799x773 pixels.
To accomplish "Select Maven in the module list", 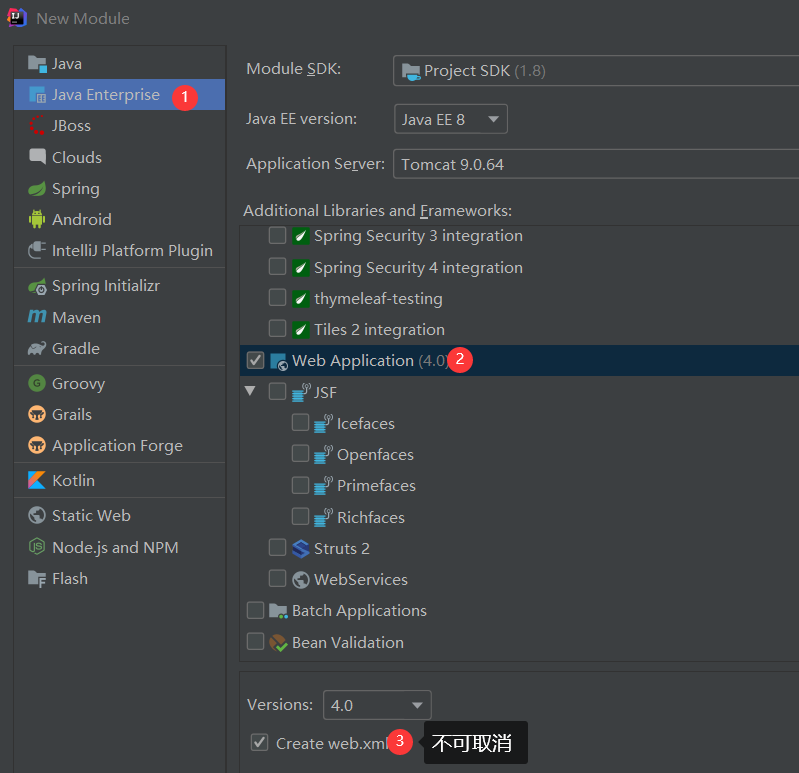I will (x=119, y=317).
